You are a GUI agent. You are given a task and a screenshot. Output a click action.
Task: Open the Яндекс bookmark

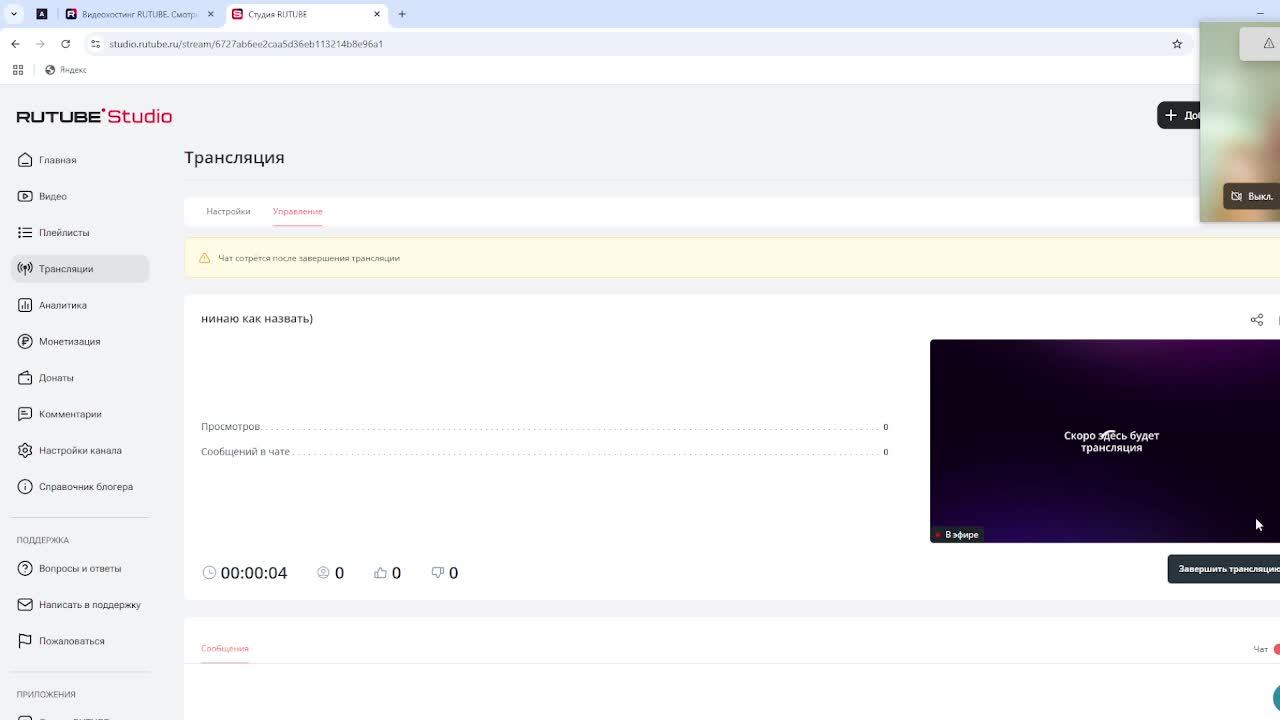pos(66,70)
